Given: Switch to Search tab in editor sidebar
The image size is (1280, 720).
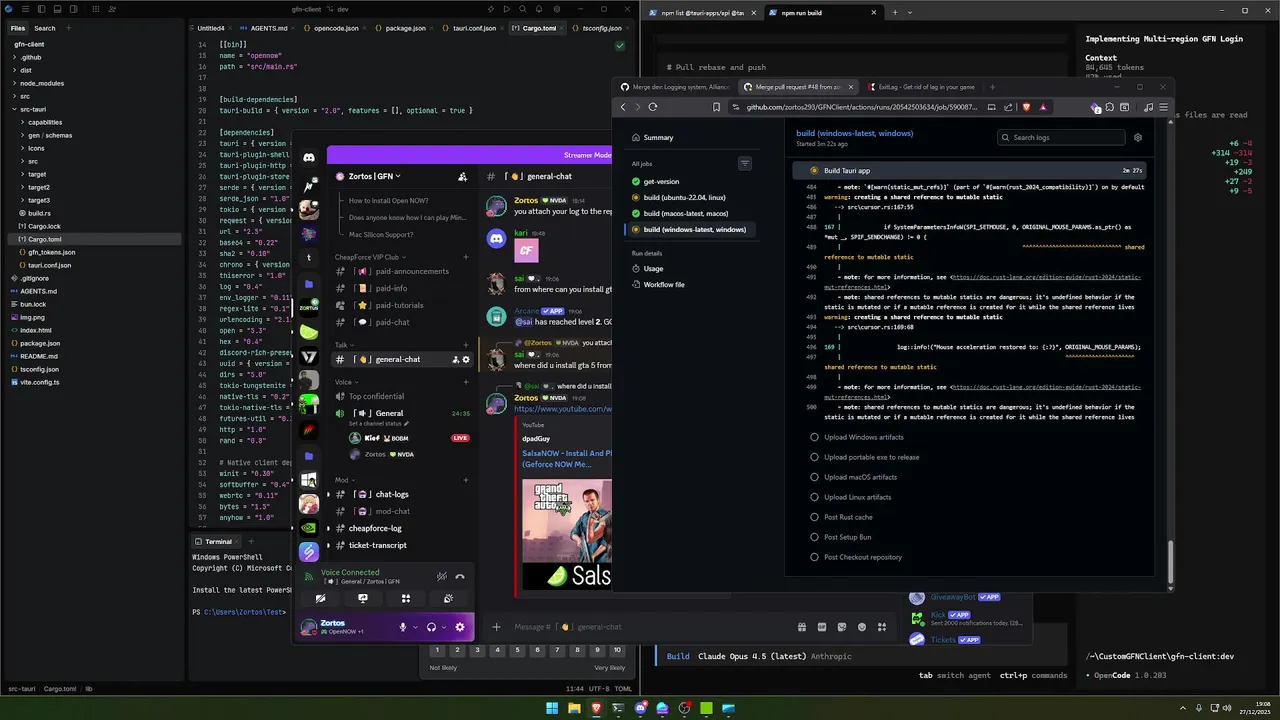Looking at the screenshot, I should click(x=45, y=28).
